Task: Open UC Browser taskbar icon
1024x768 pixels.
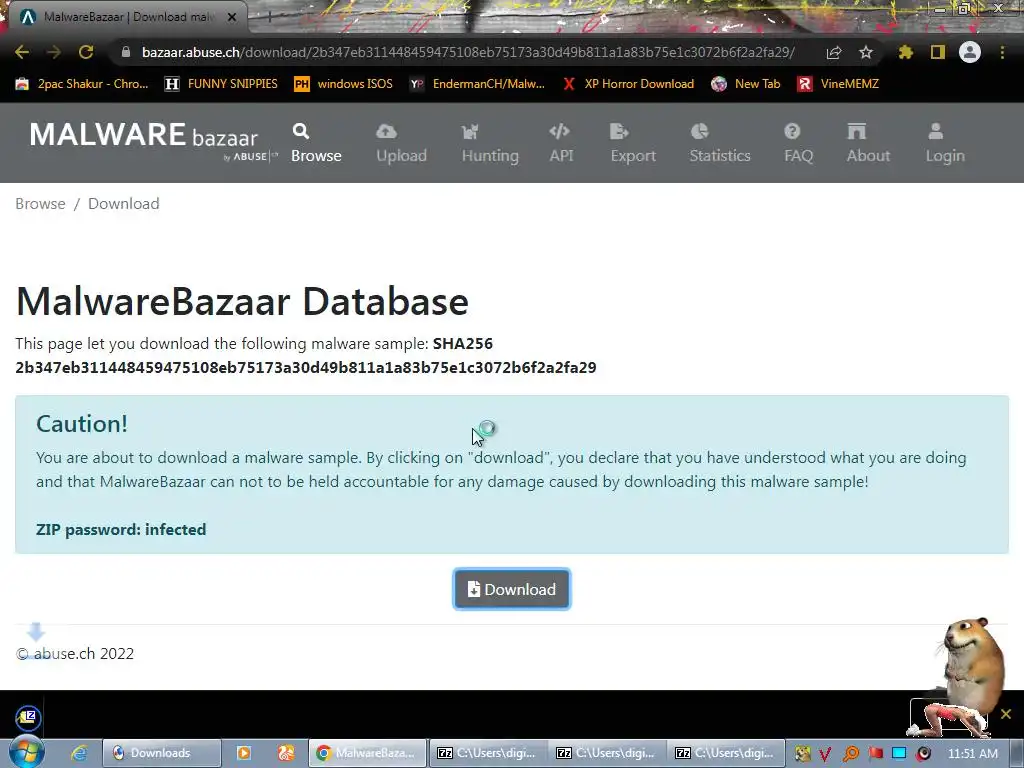Action: [x=285, y=753]
